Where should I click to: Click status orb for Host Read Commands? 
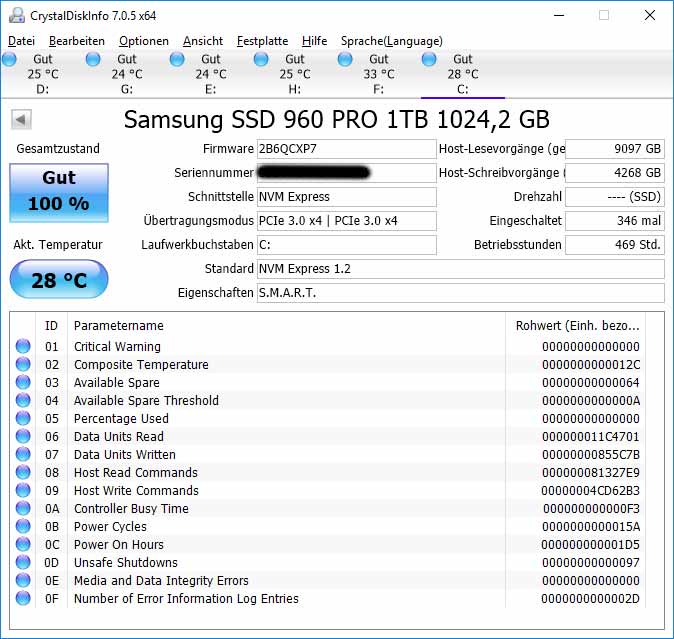click(23, 473)
